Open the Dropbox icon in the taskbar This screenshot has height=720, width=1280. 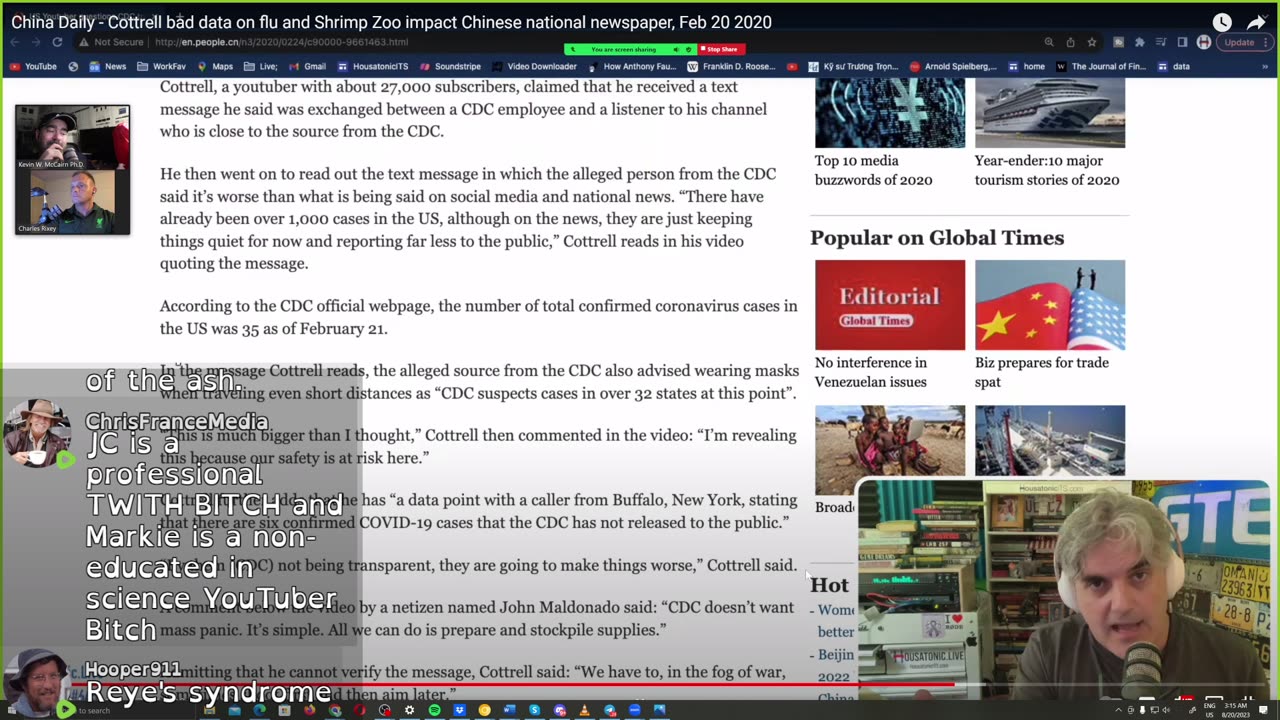460,710
